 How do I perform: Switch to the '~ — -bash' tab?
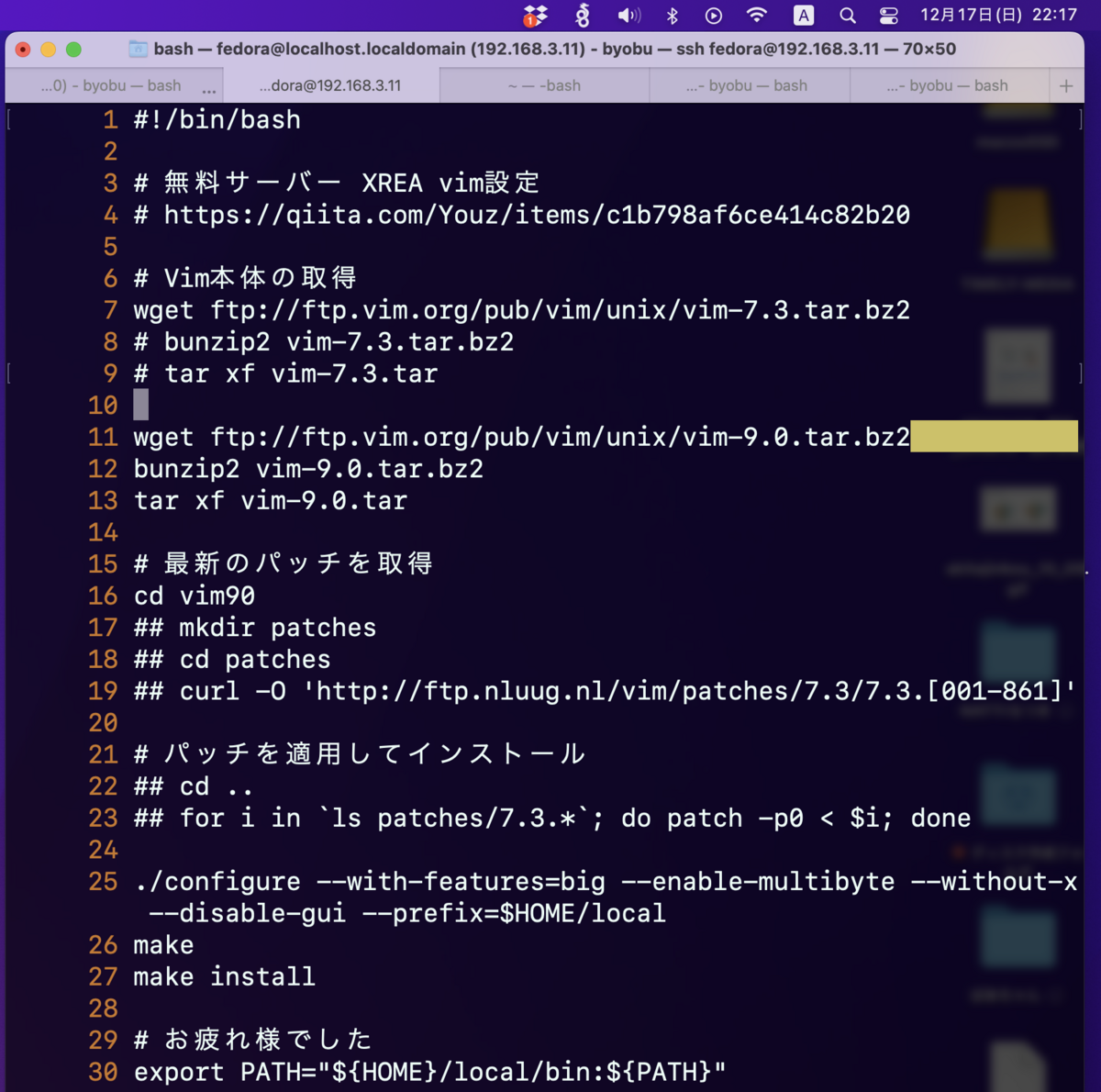coord(544,84)
